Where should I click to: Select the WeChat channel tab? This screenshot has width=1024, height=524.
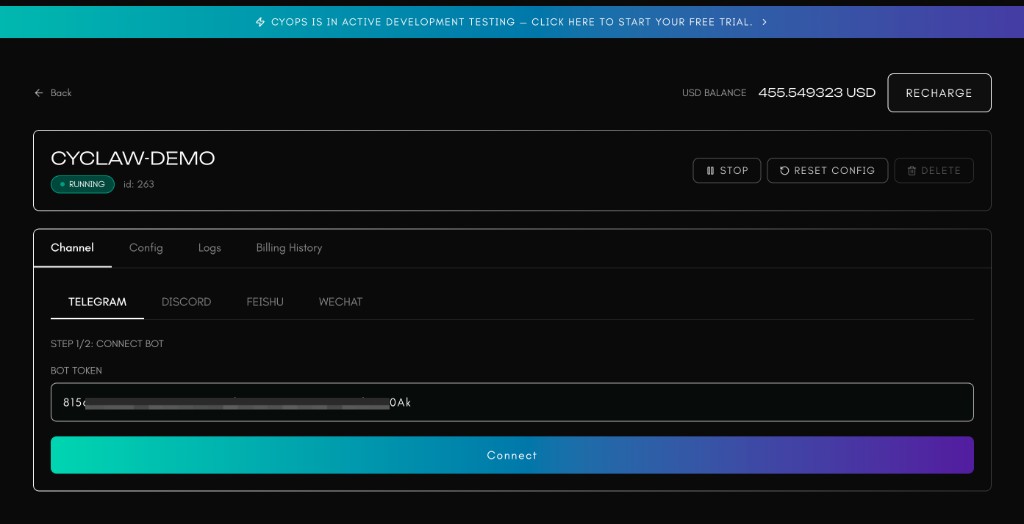click(x=340, y=302)
